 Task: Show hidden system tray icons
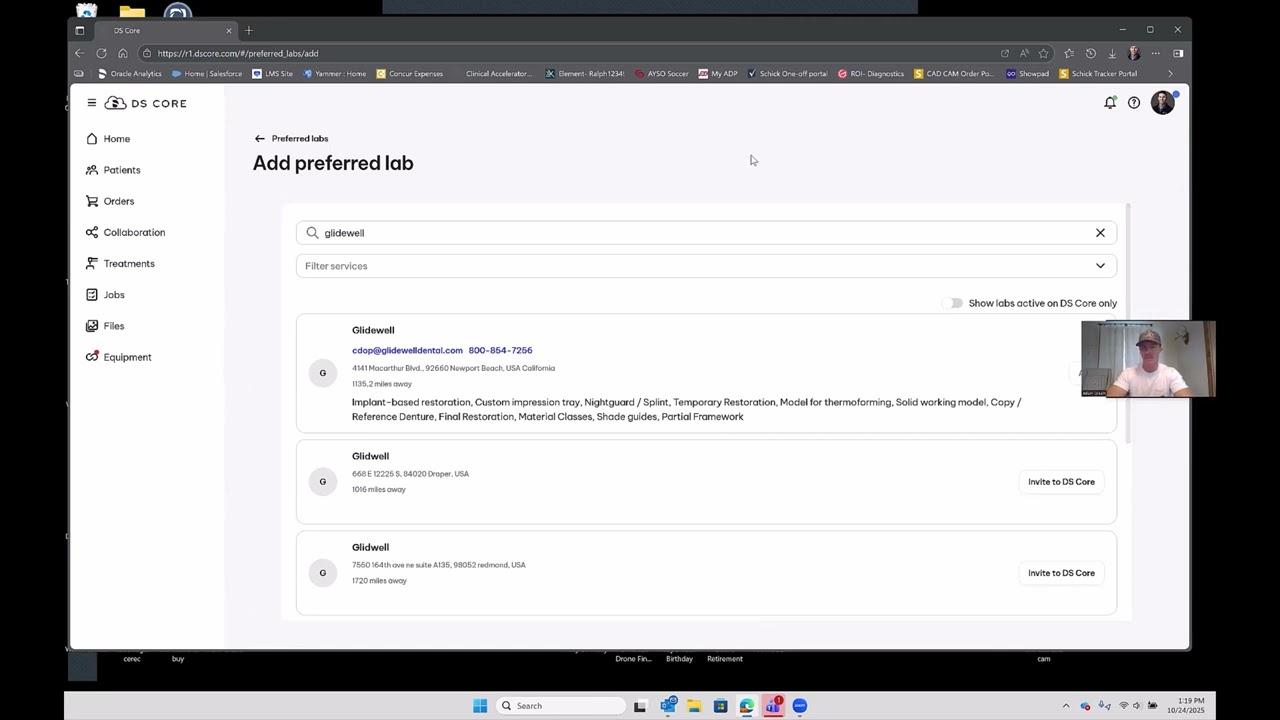1065,706
